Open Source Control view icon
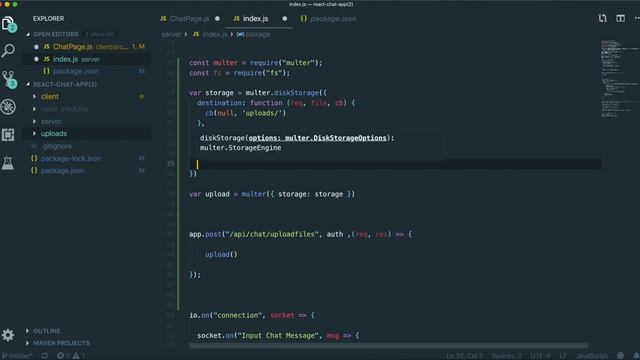The image size is (640, 360). (8, 78)
